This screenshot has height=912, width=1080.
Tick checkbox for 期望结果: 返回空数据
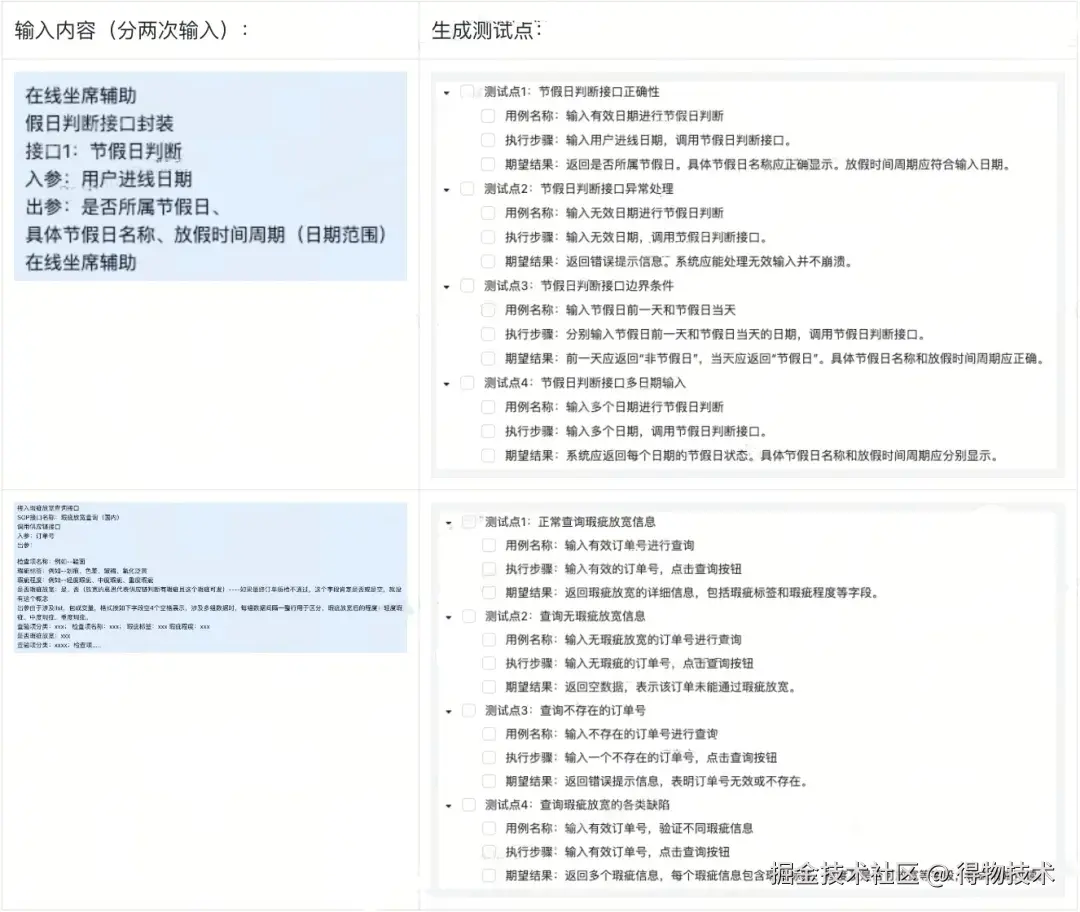coord(489,687)
